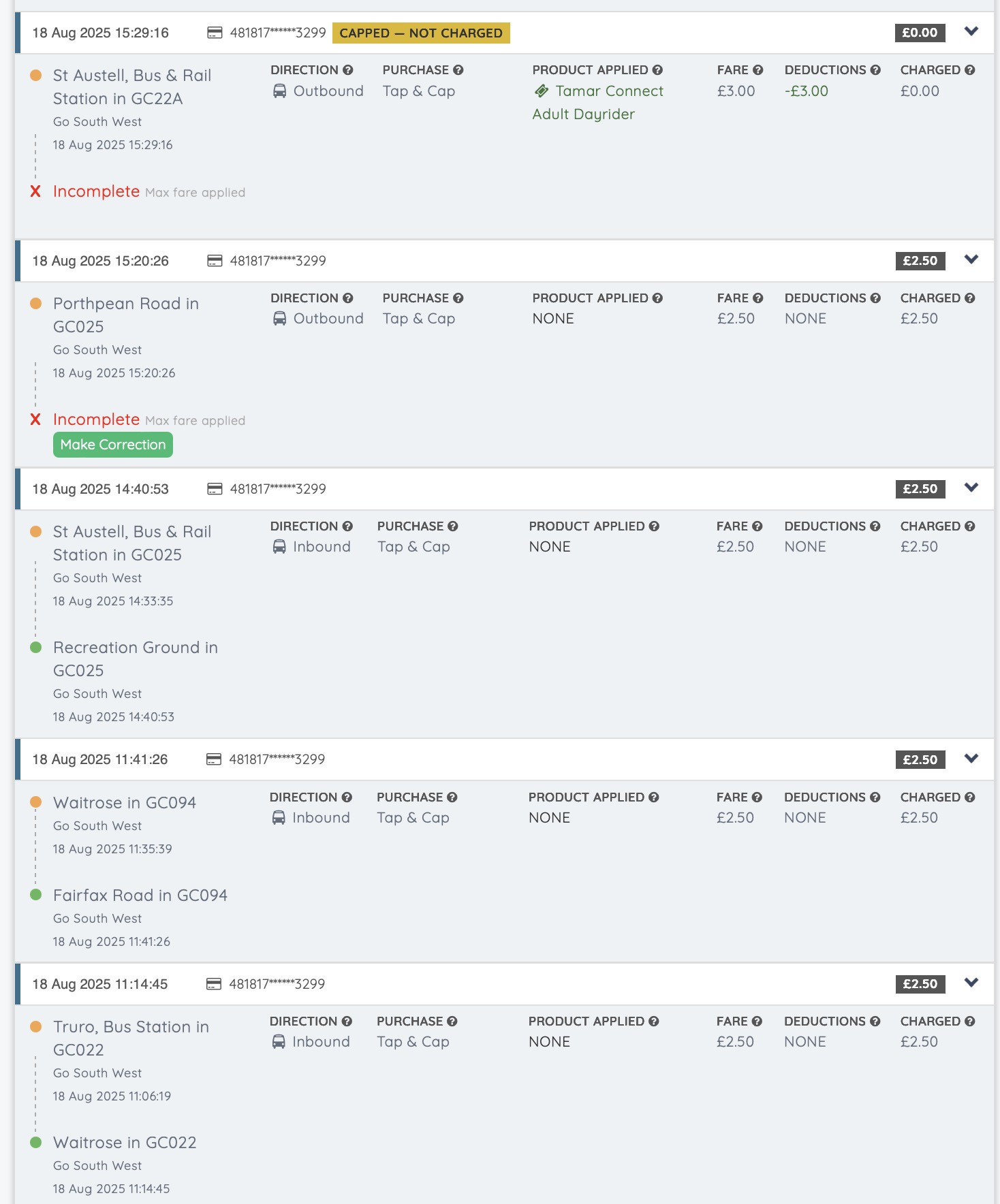Click help icon beside PRODUCT APPLIED in 15:20:26 journey

click(x=657, y=298)
